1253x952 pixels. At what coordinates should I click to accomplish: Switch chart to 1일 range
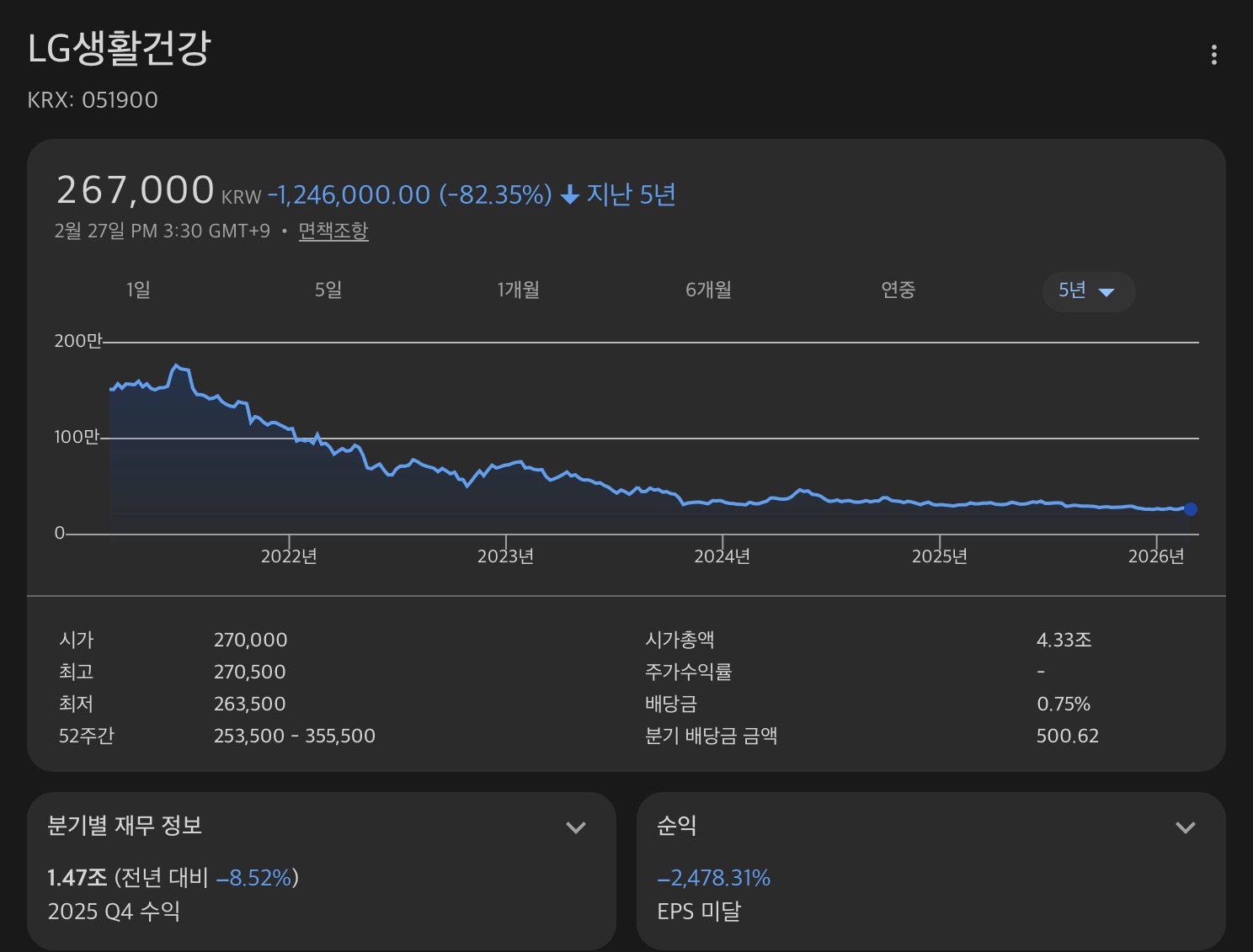tap(138, 290)
